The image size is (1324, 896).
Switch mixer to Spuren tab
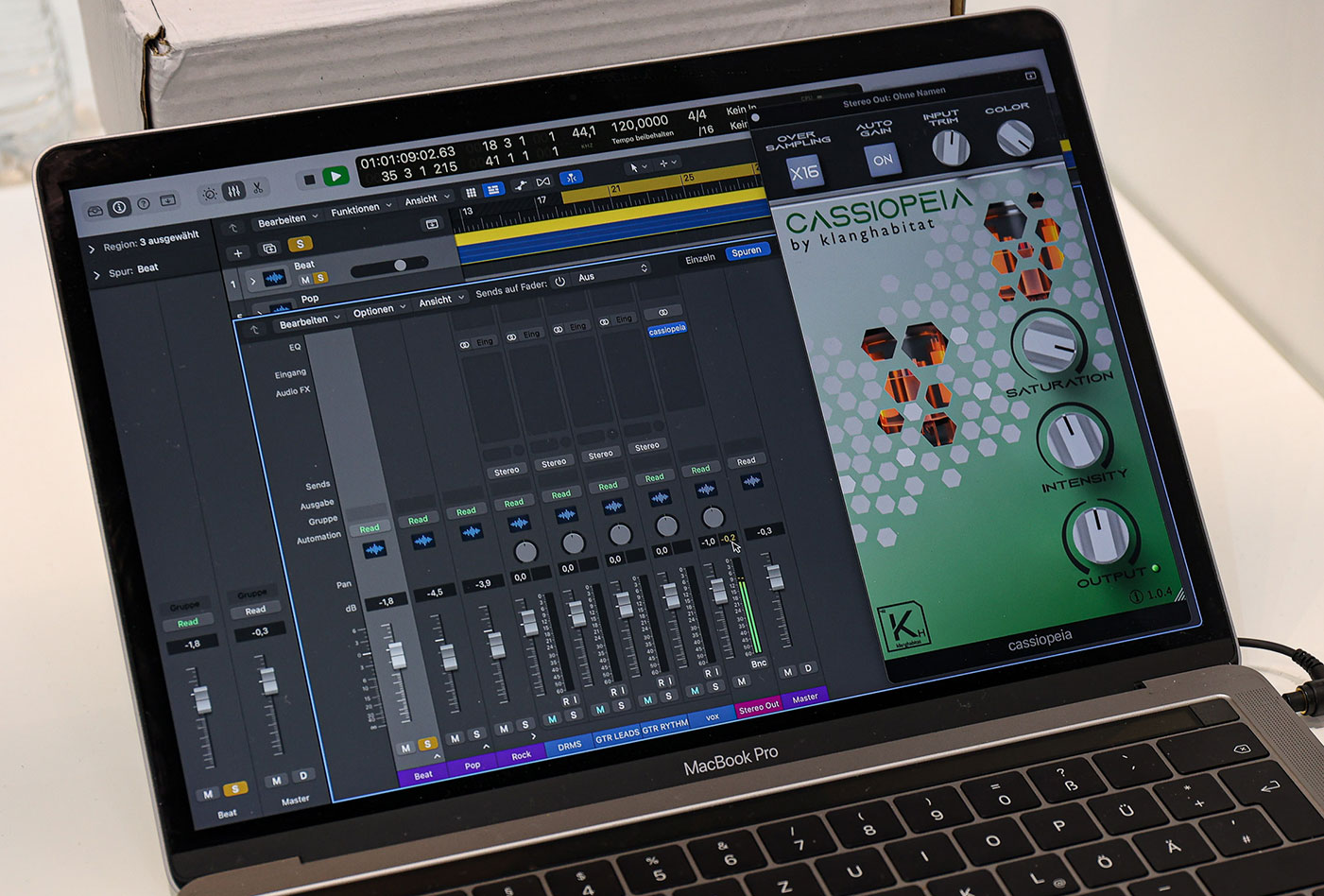[x=747, y=251]
